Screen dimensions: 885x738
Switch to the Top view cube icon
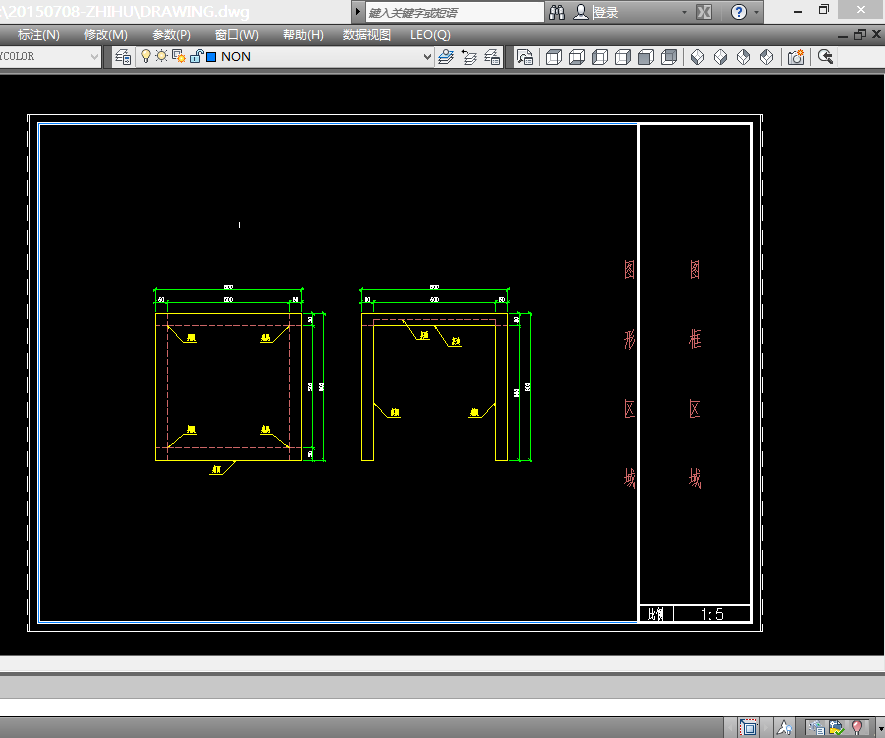point(554,57)
